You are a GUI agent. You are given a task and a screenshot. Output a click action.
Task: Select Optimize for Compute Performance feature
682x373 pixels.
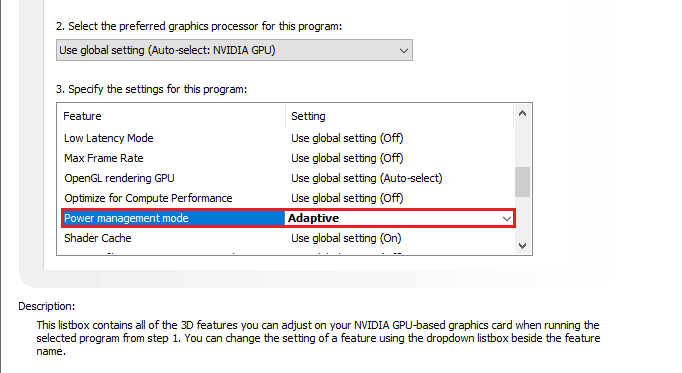point(148,198)
